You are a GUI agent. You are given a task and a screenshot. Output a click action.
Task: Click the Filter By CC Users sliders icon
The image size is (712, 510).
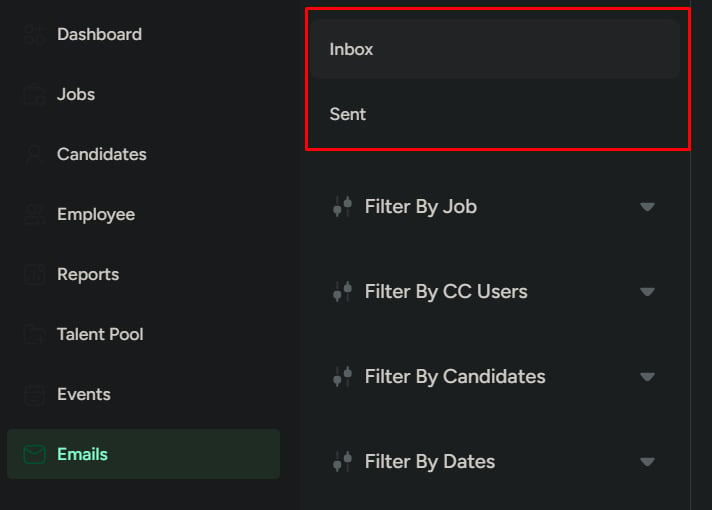[x=342, y=292]
